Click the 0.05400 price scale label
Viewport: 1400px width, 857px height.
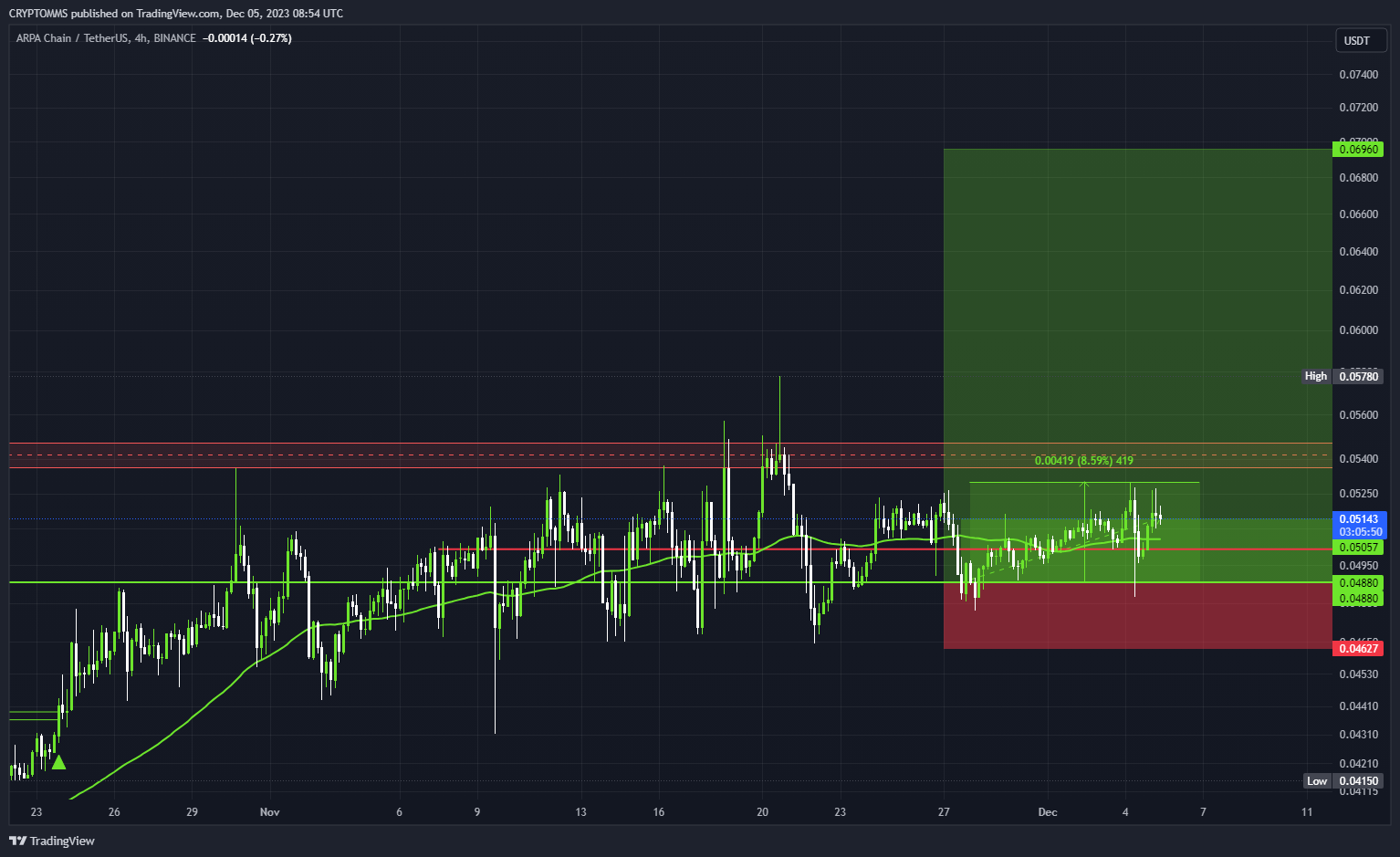tap(1358, 458)
